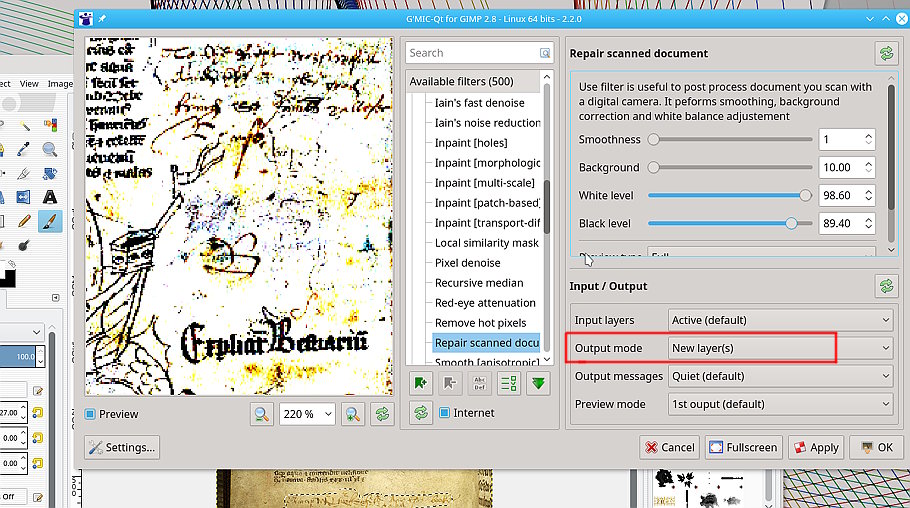Open the View menu in GIMP
The width and height of the screenshot is (910, 508).
29,84
